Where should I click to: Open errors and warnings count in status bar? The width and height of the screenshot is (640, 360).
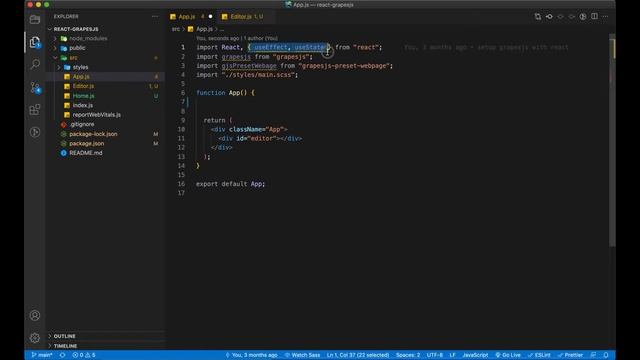tap(84, 355)
